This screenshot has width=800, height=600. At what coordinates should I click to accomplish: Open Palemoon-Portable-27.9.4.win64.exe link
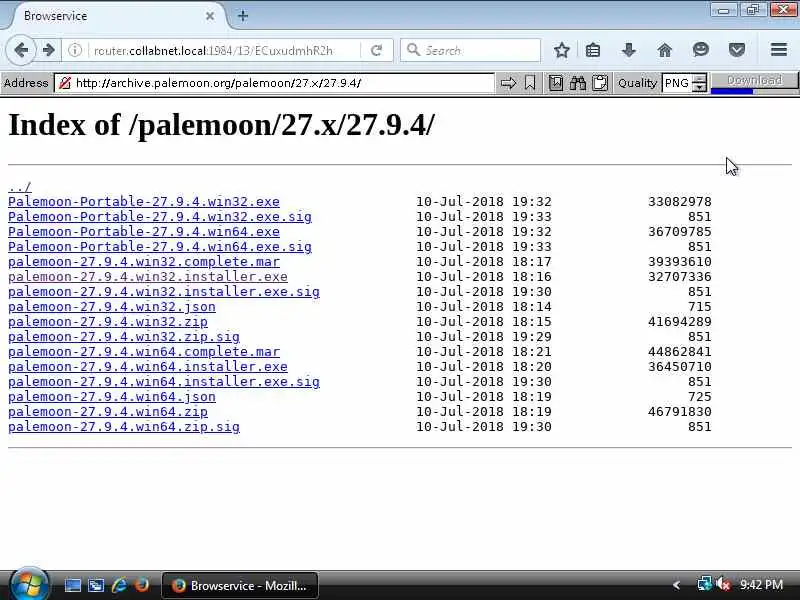(x=144, y=232)
